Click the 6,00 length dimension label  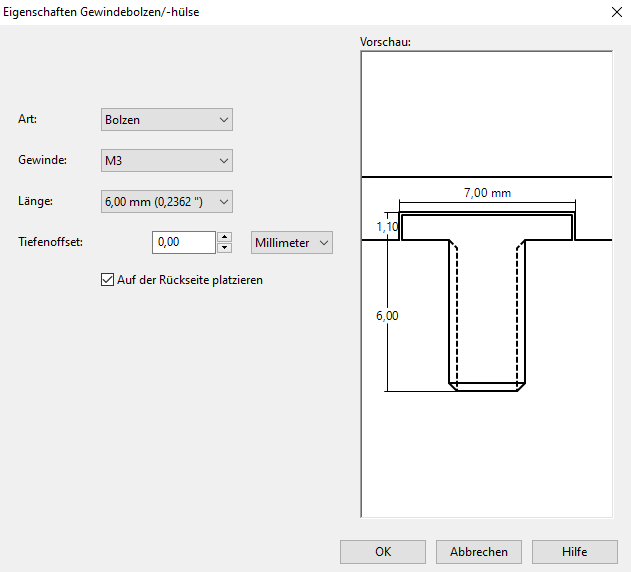pyautogui.click(x=387, y=316)
